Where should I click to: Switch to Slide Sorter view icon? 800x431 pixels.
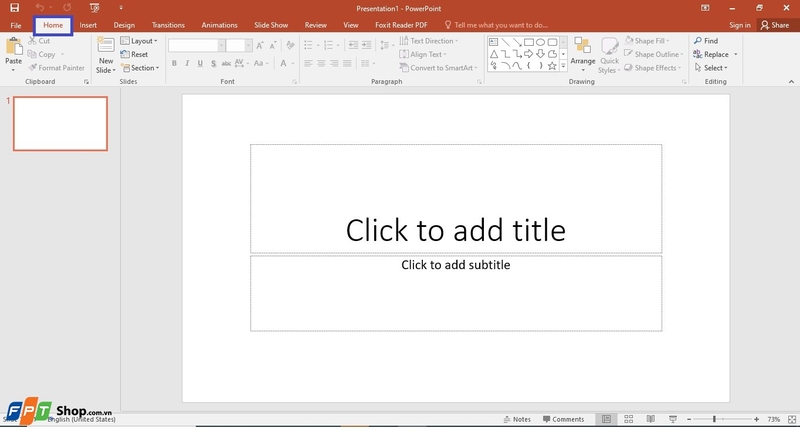click(x=629, y=419)
